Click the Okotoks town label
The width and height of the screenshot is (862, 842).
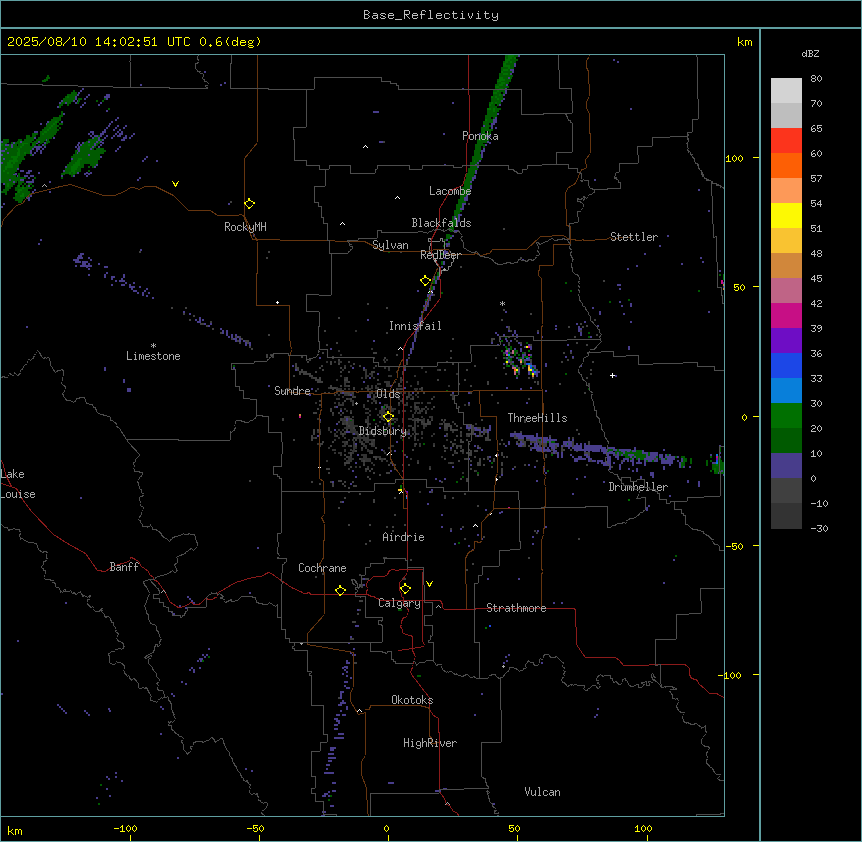point(412,700)
